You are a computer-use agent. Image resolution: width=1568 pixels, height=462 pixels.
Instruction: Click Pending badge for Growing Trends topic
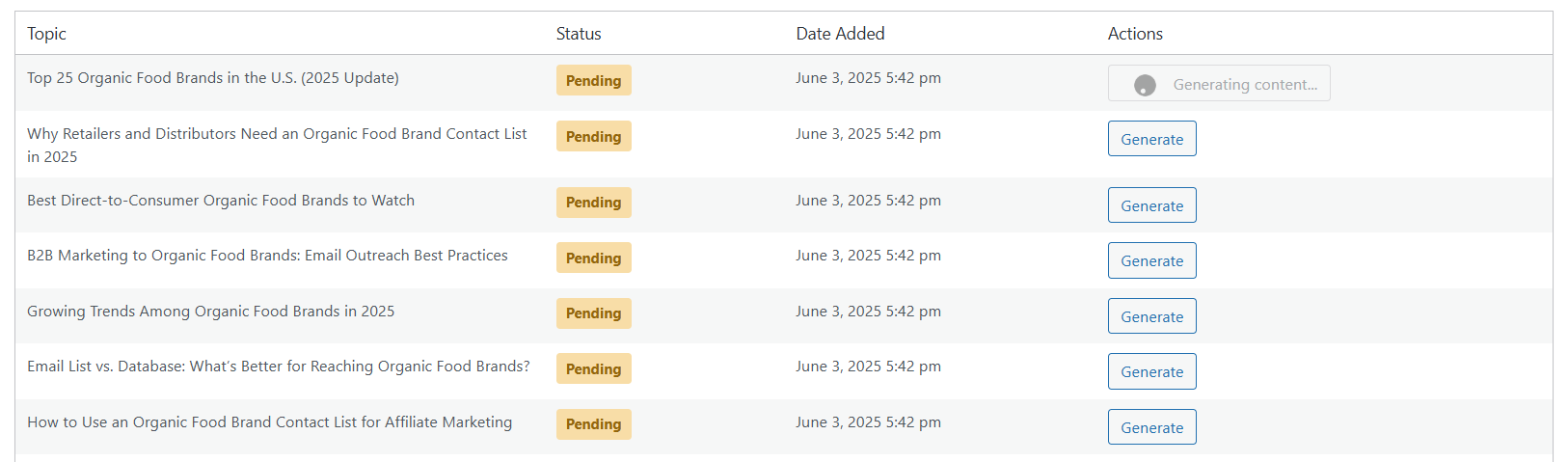coord(593,313)
